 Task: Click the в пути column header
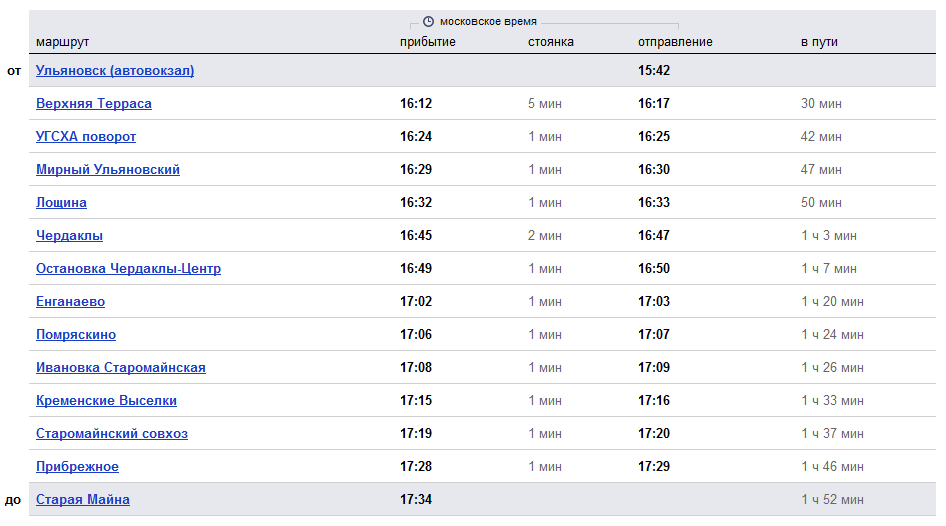coord(819,42)
